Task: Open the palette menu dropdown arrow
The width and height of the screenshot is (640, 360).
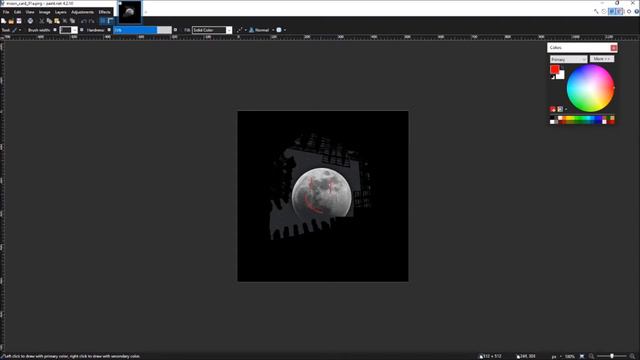Action: point(566,109)
